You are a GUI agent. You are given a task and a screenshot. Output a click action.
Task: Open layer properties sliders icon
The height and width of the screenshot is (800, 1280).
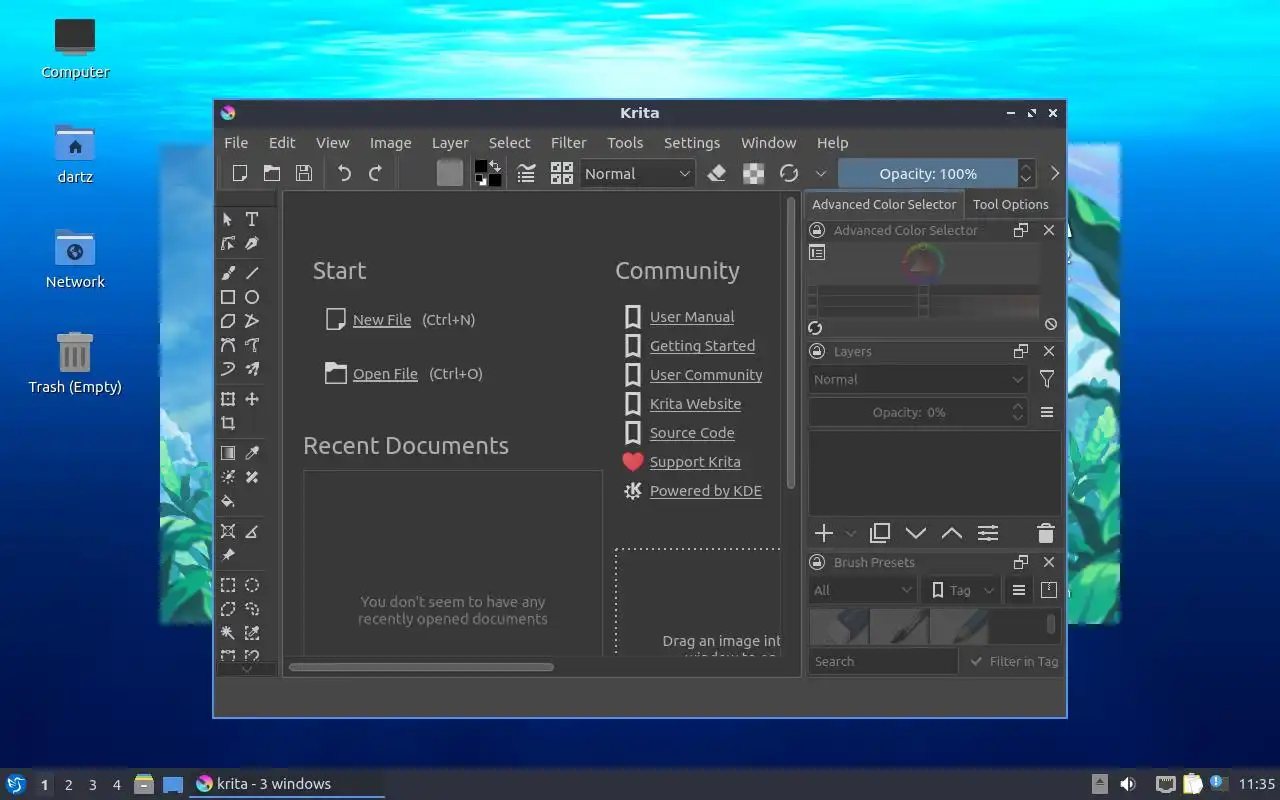988,533
